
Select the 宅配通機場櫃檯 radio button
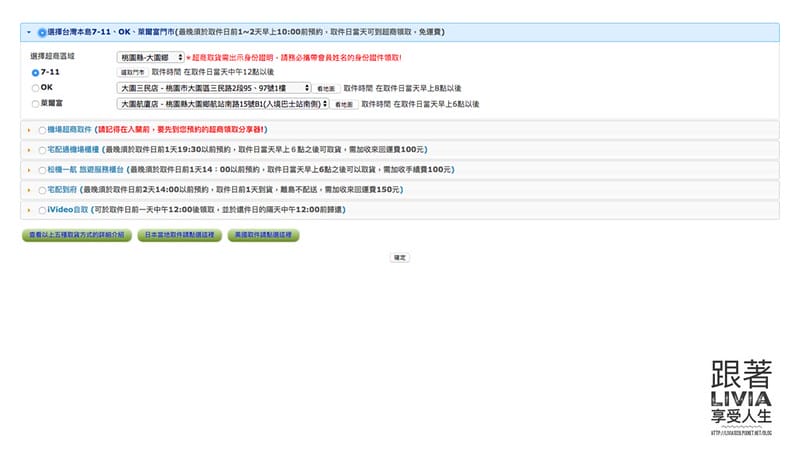pos(42,150)
